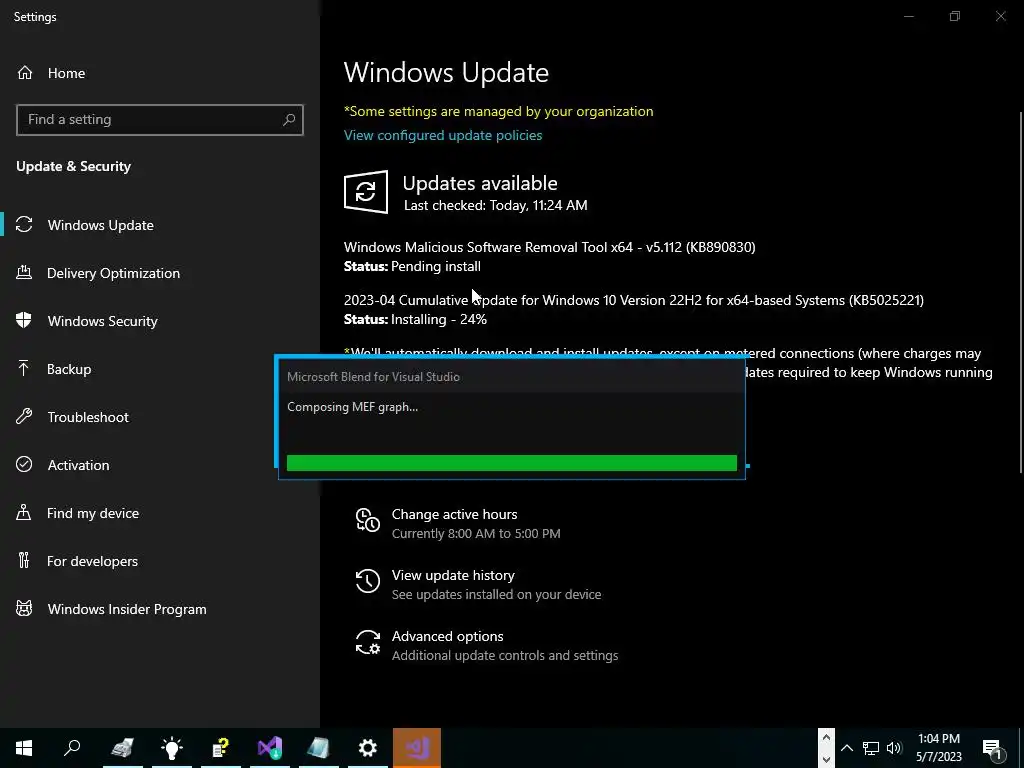Viewport: 1024px width, 768px height.
Task: Switch to Blend for Visual Studio taskbar icon
Action: (417, 748)
